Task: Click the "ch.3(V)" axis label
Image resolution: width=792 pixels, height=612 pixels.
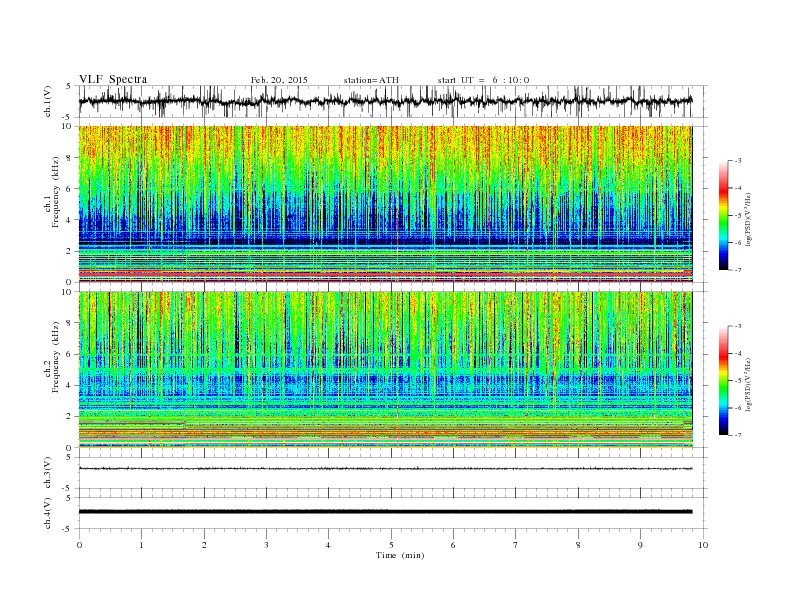Action: point(48,473)
